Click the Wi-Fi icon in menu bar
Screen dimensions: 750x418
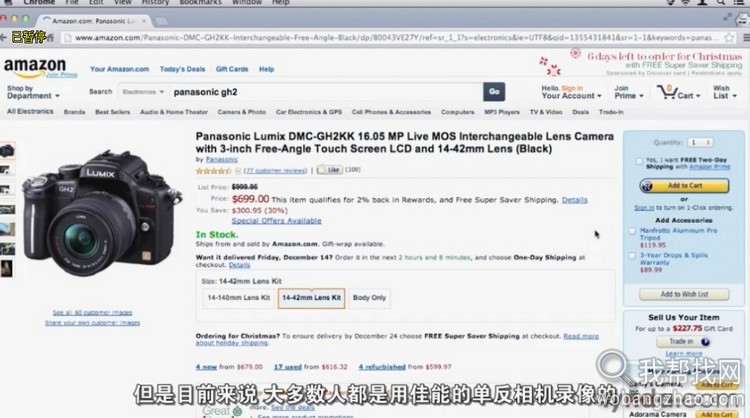click(x=685, y=2)
